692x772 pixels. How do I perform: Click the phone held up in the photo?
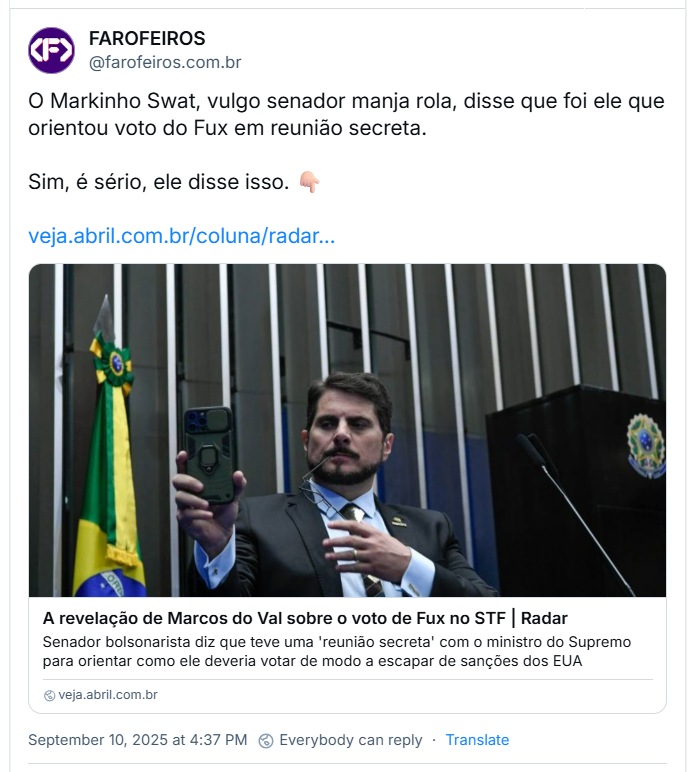[x=210, y=454]
